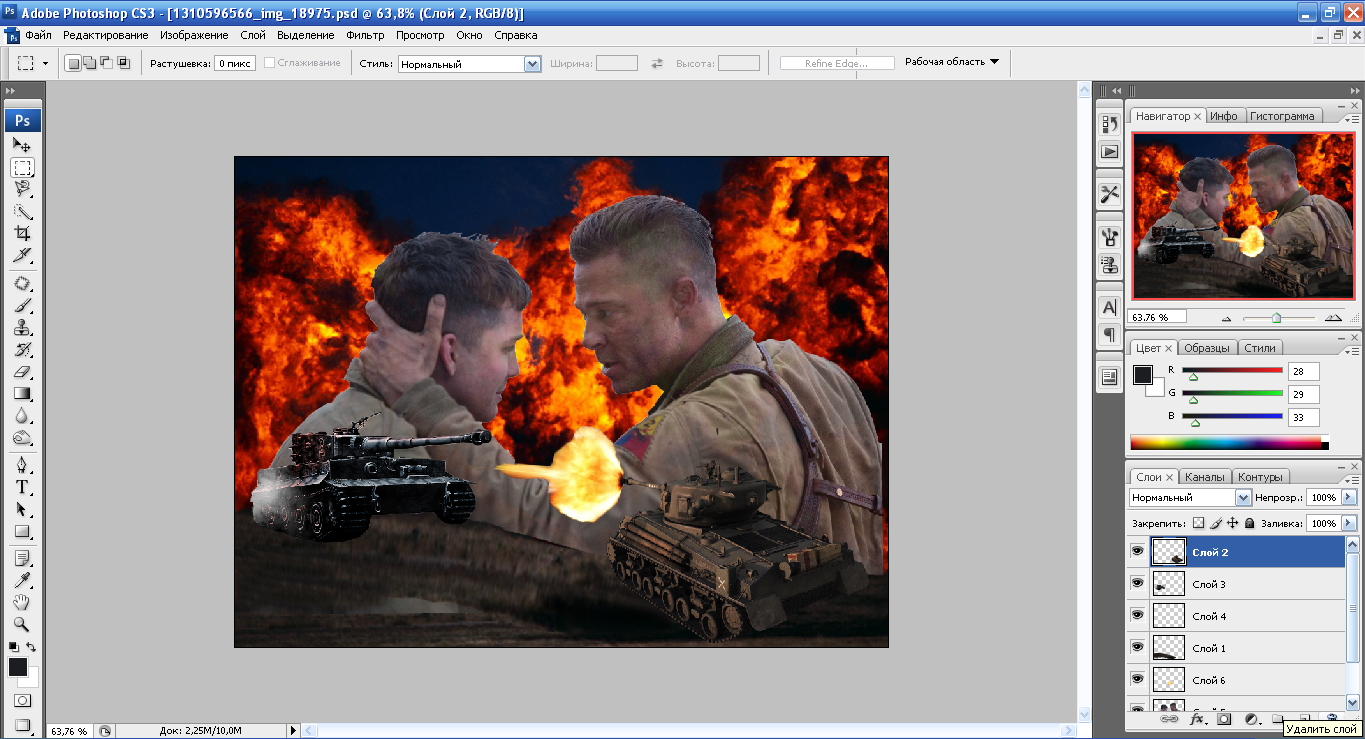The image size is (1365, 739).
Task: Open the Файл menu
Action: [38, 35]
